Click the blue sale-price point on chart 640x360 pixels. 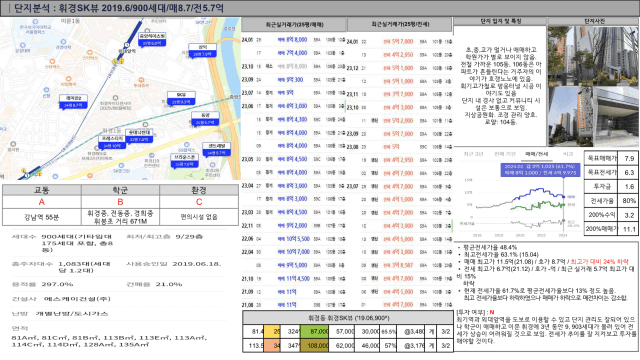click(564, 197)
